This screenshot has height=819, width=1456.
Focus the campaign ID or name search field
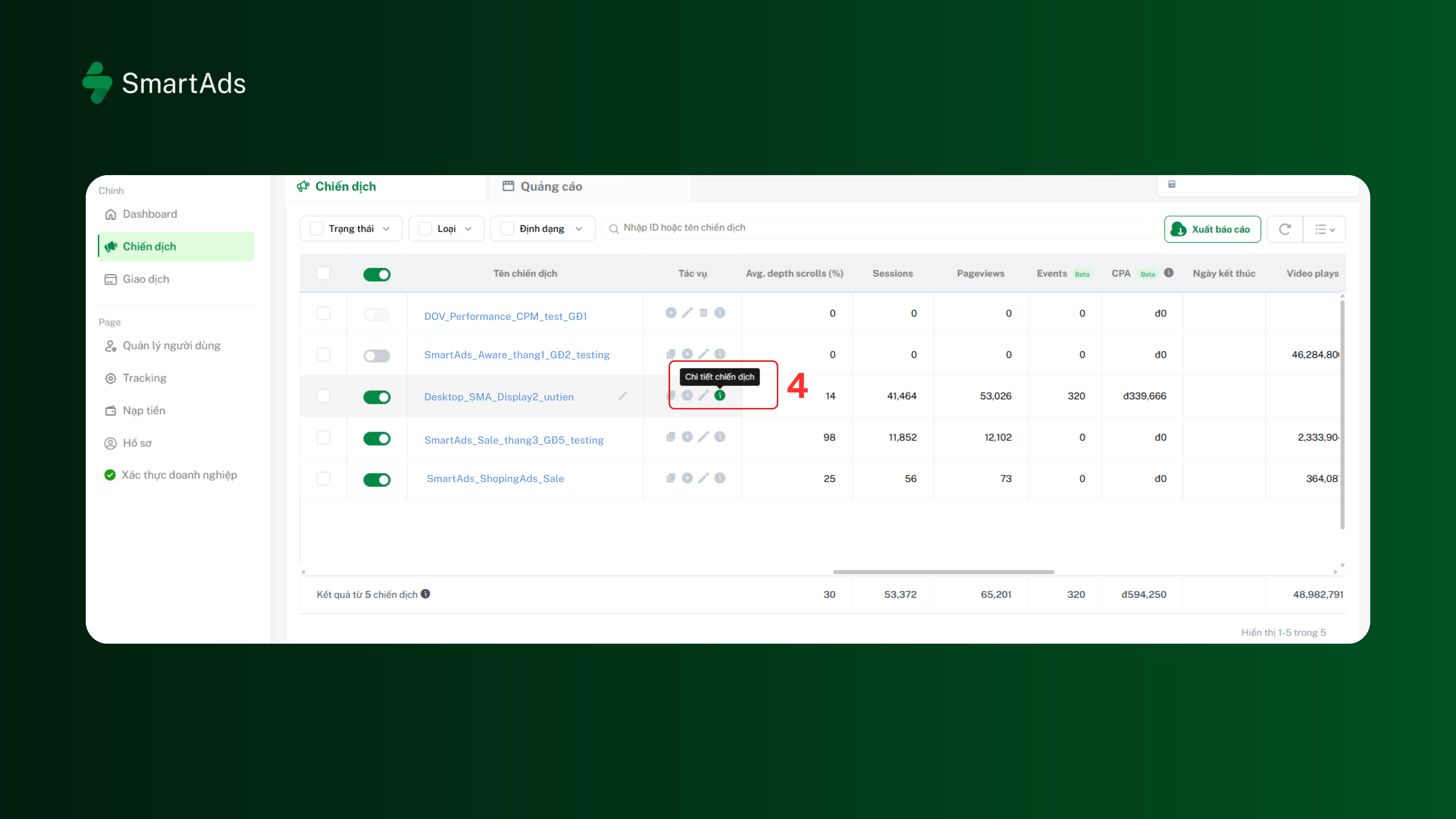pos(877,228)
